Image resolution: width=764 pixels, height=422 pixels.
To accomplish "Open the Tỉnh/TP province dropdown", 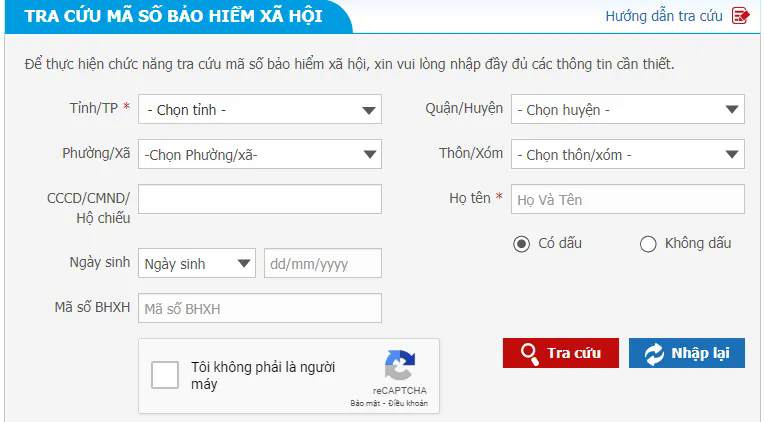I will point(260,109).
